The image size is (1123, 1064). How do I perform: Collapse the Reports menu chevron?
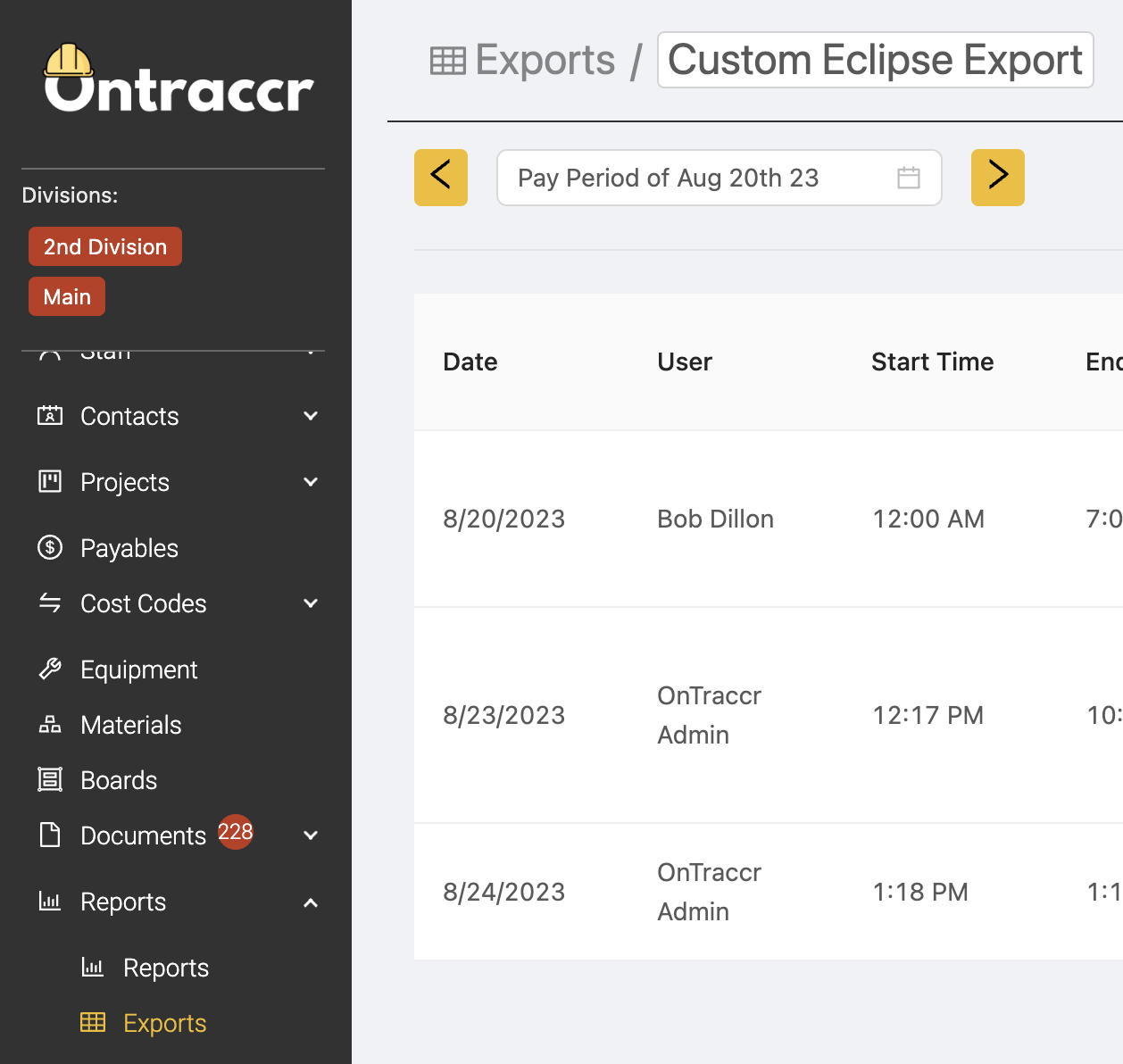[311, 902]
